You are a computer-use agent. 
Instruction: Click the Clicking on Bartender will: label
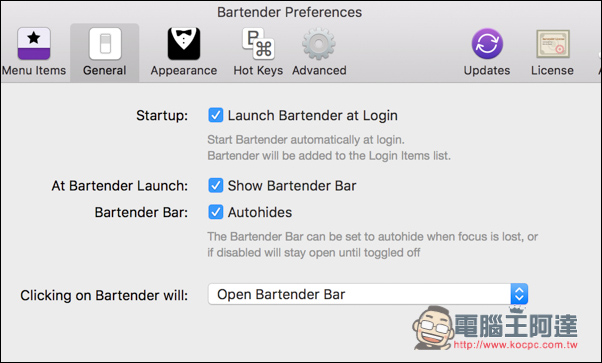[104, 295]
